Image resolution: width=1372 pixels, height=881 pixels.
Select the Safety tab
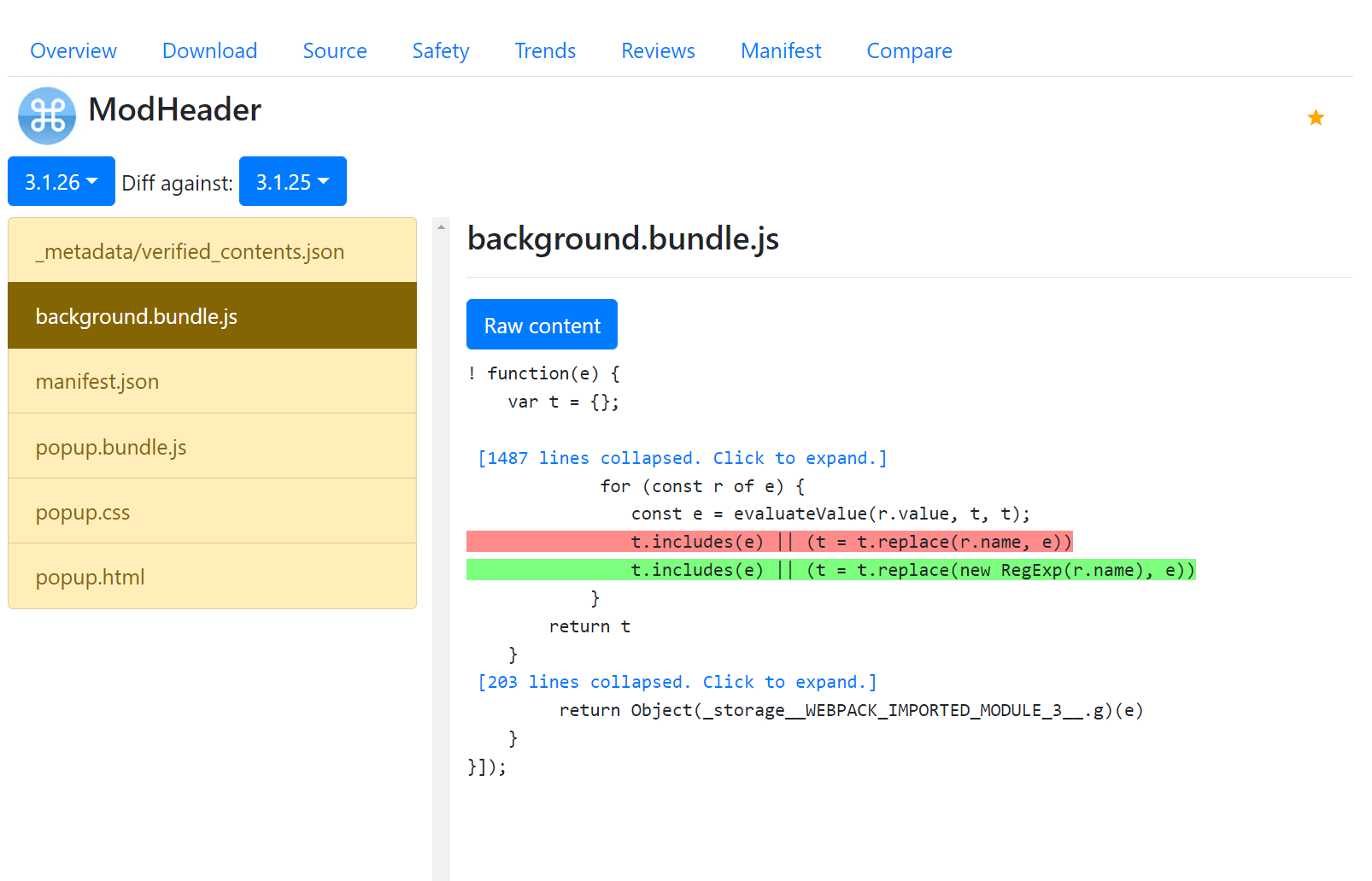point(441,50)
